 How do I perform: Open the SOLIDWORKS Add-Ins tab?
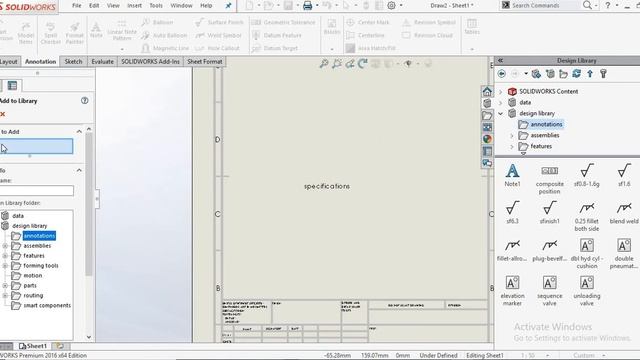150,62
